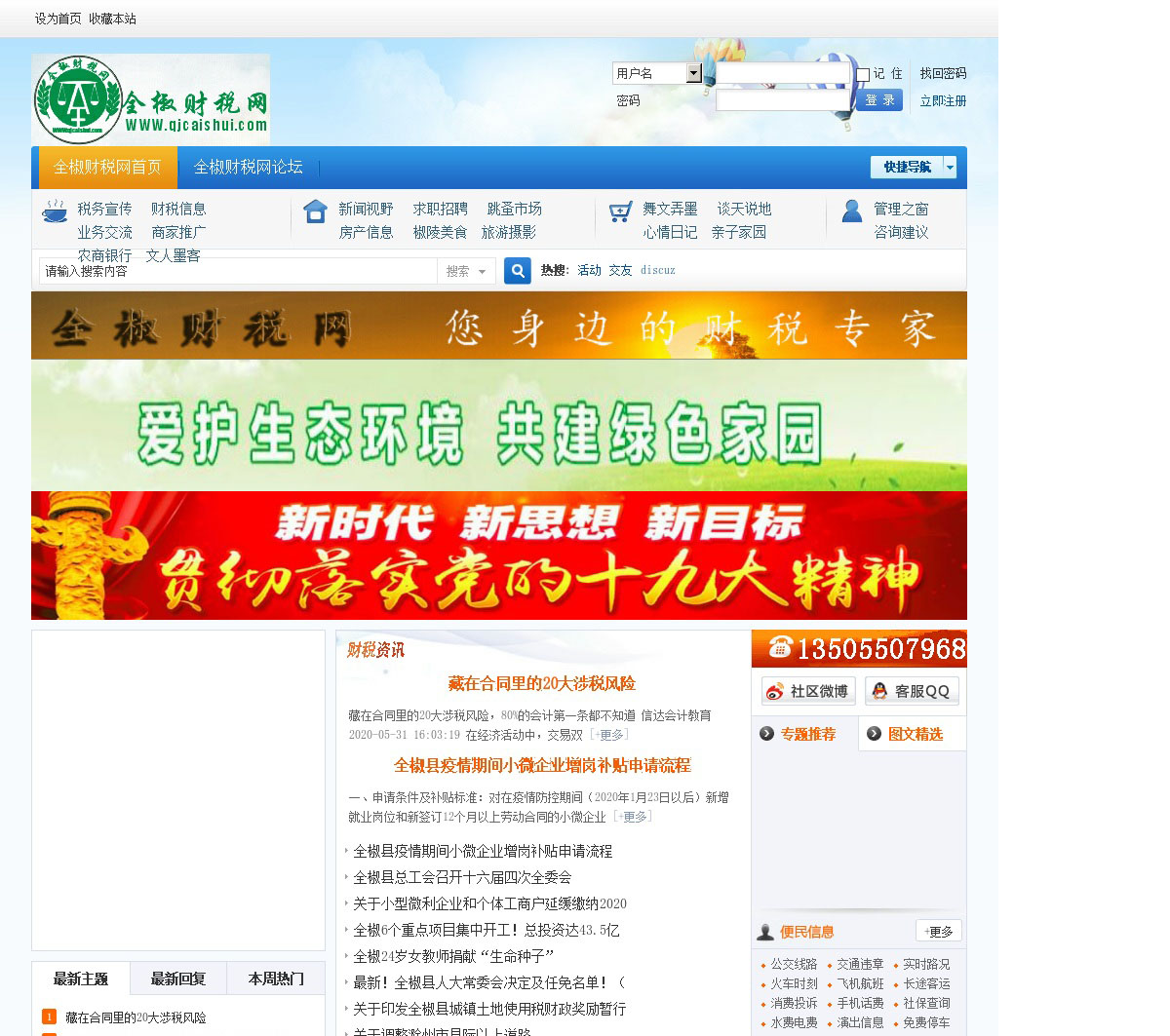Click 公交线路 convenience link
The image size is (1170, 1036).
(794, 964)
